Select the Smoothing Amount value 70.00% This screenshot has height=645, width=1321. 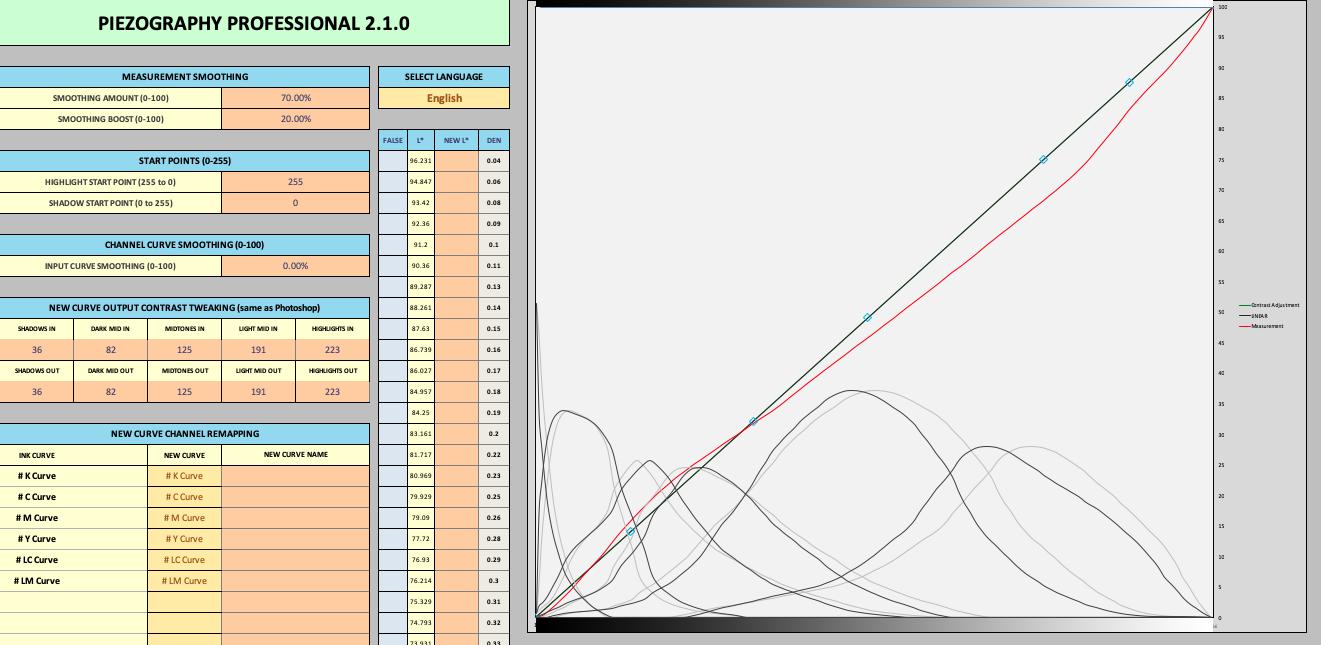click(x=295, y=98)
